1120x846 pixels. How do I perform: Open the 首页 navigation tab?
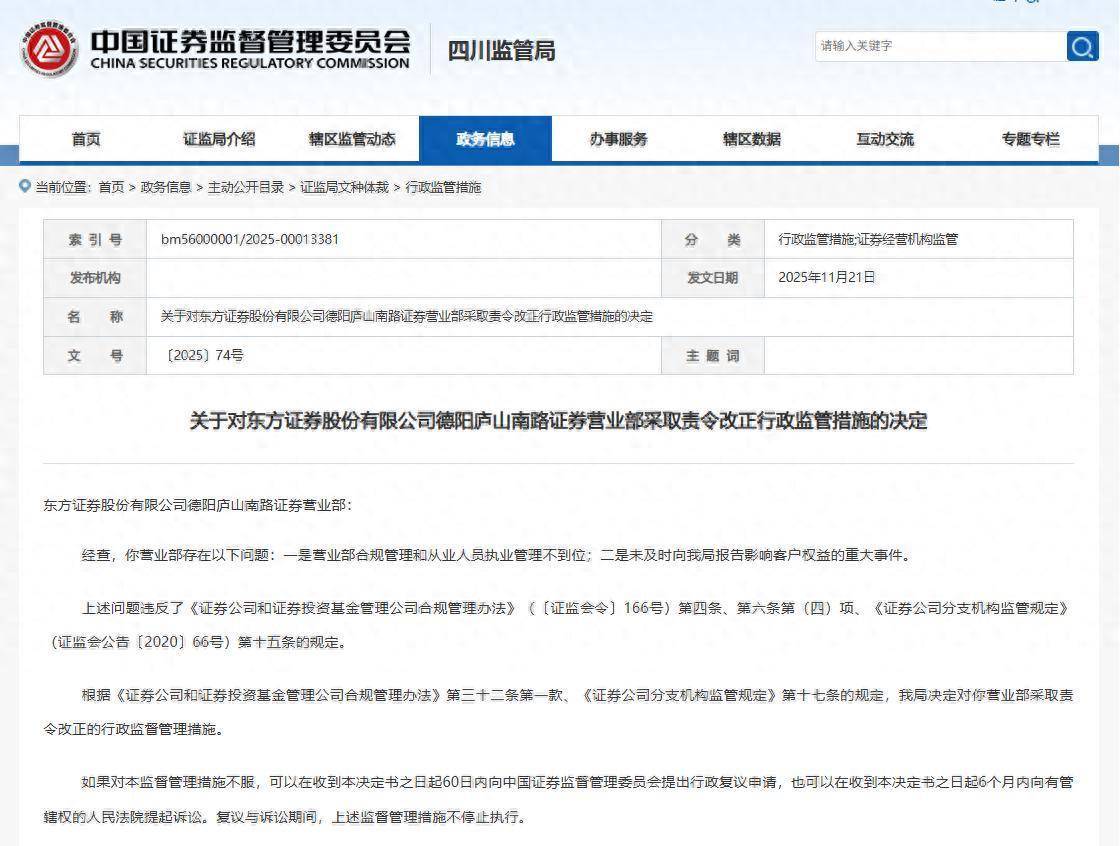[86, 139]
